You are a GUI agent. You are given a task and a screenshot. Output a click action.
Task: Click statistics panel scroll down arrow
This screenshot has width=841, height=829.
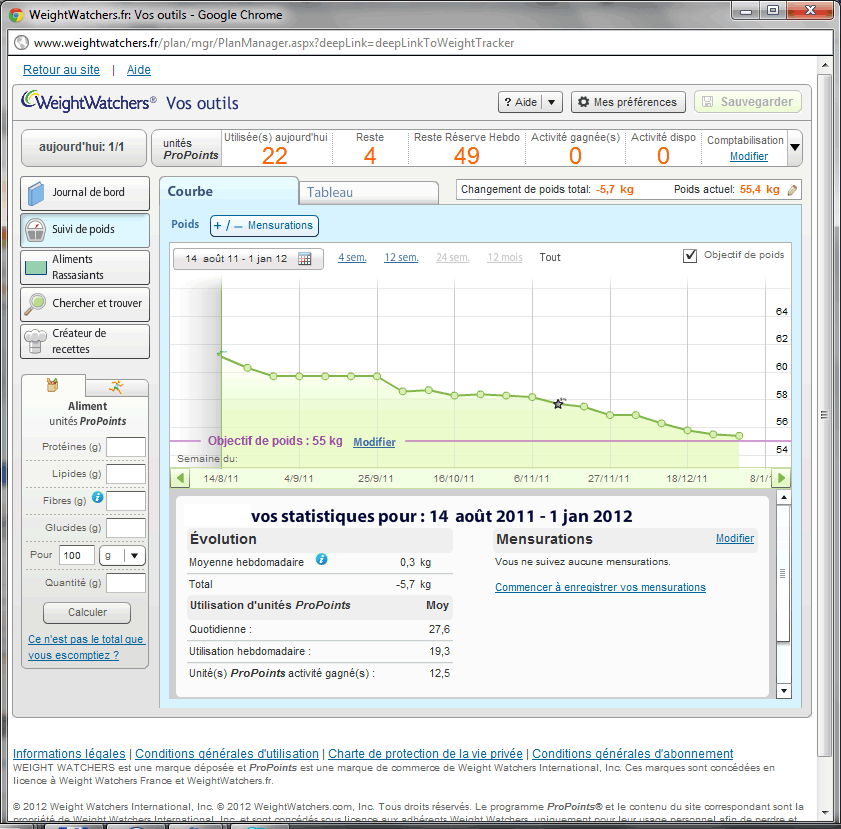[784, 691]
